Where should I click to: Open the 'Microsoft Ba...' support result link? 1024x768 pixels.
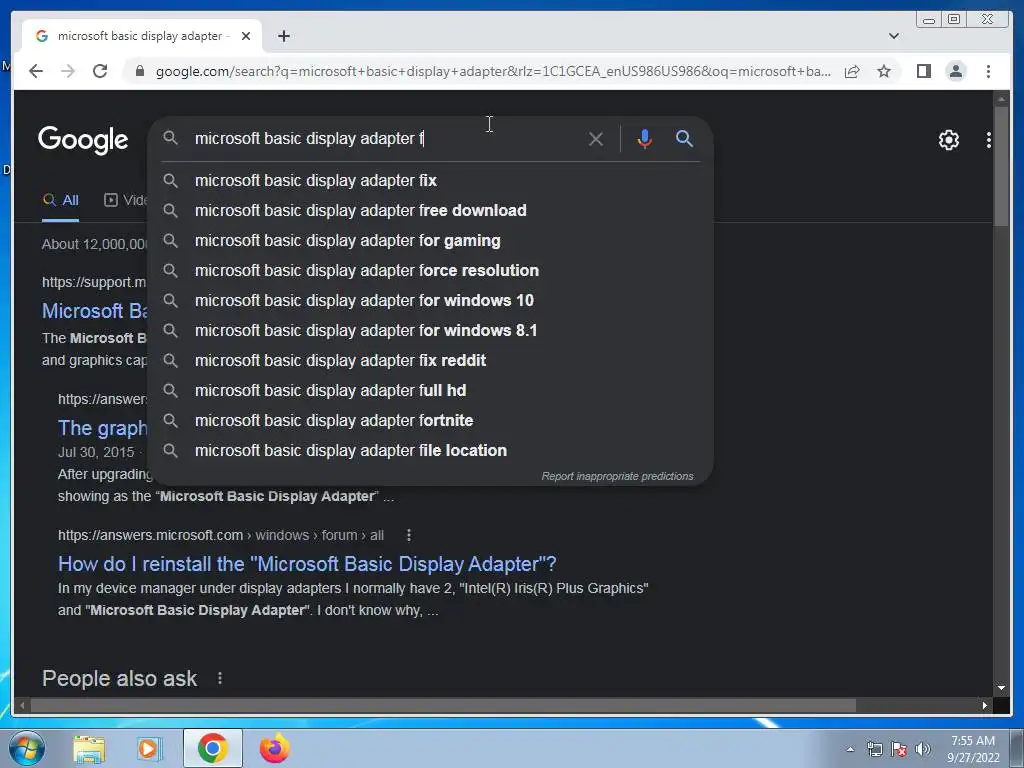(x=95, y=311)
